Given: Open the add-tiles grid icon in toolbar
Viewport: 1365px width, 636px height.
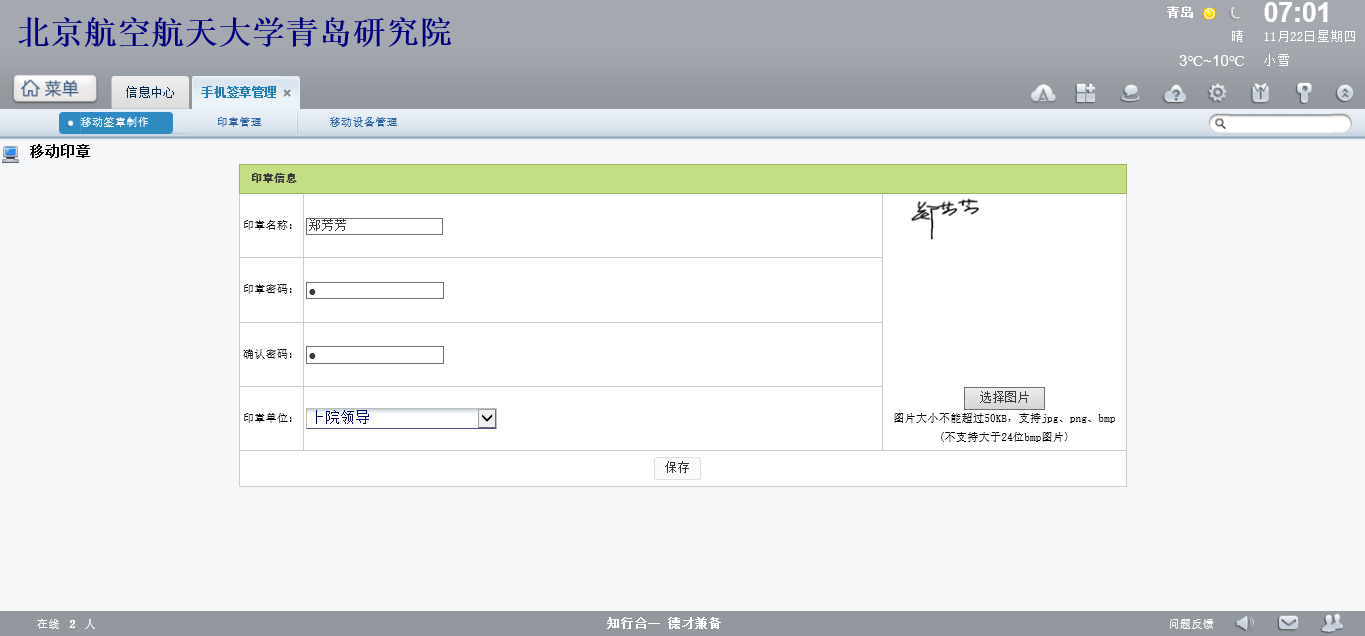Looking at the screenshot, I should [x=1086, y=93].
